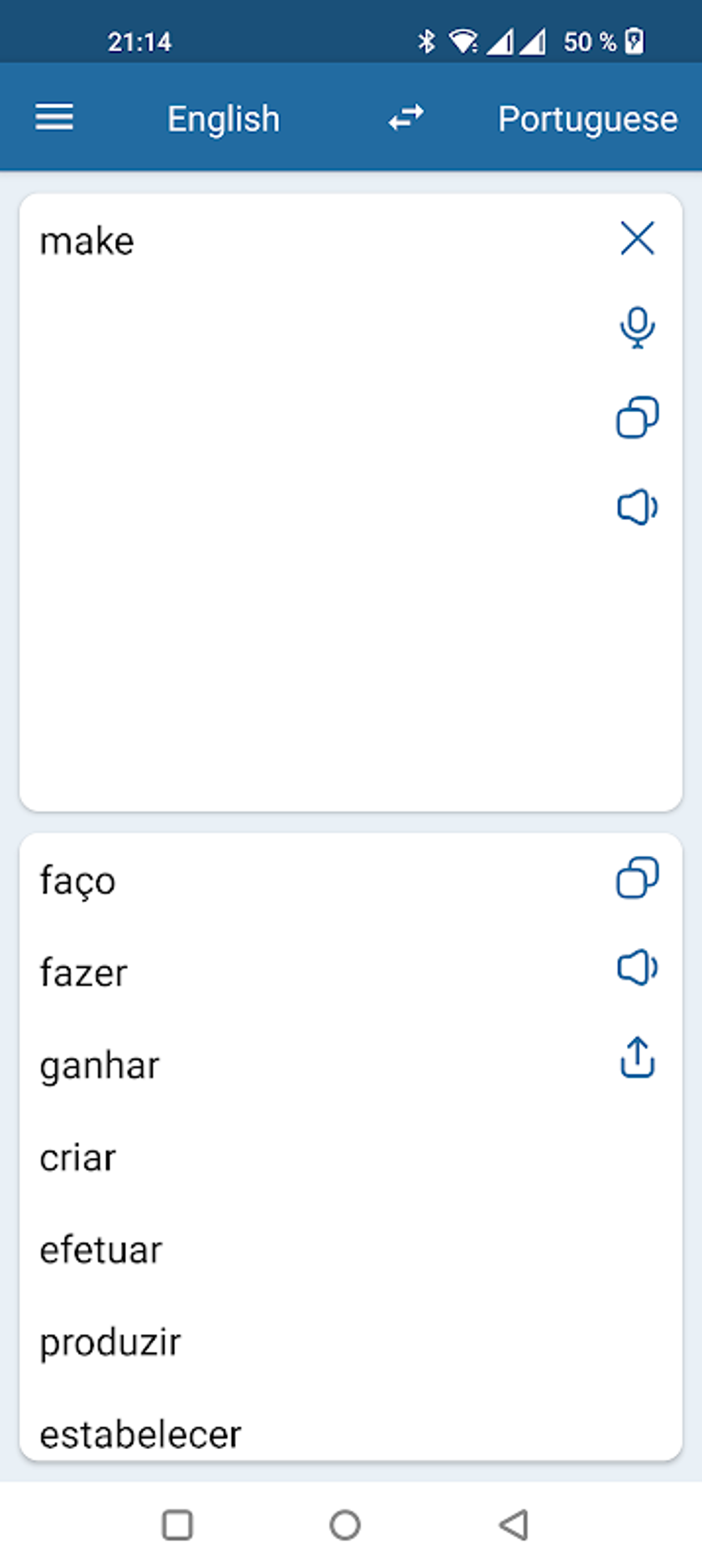
Task: Select the translation fazer
Action: pyautogui.click(x=83, y=973)
